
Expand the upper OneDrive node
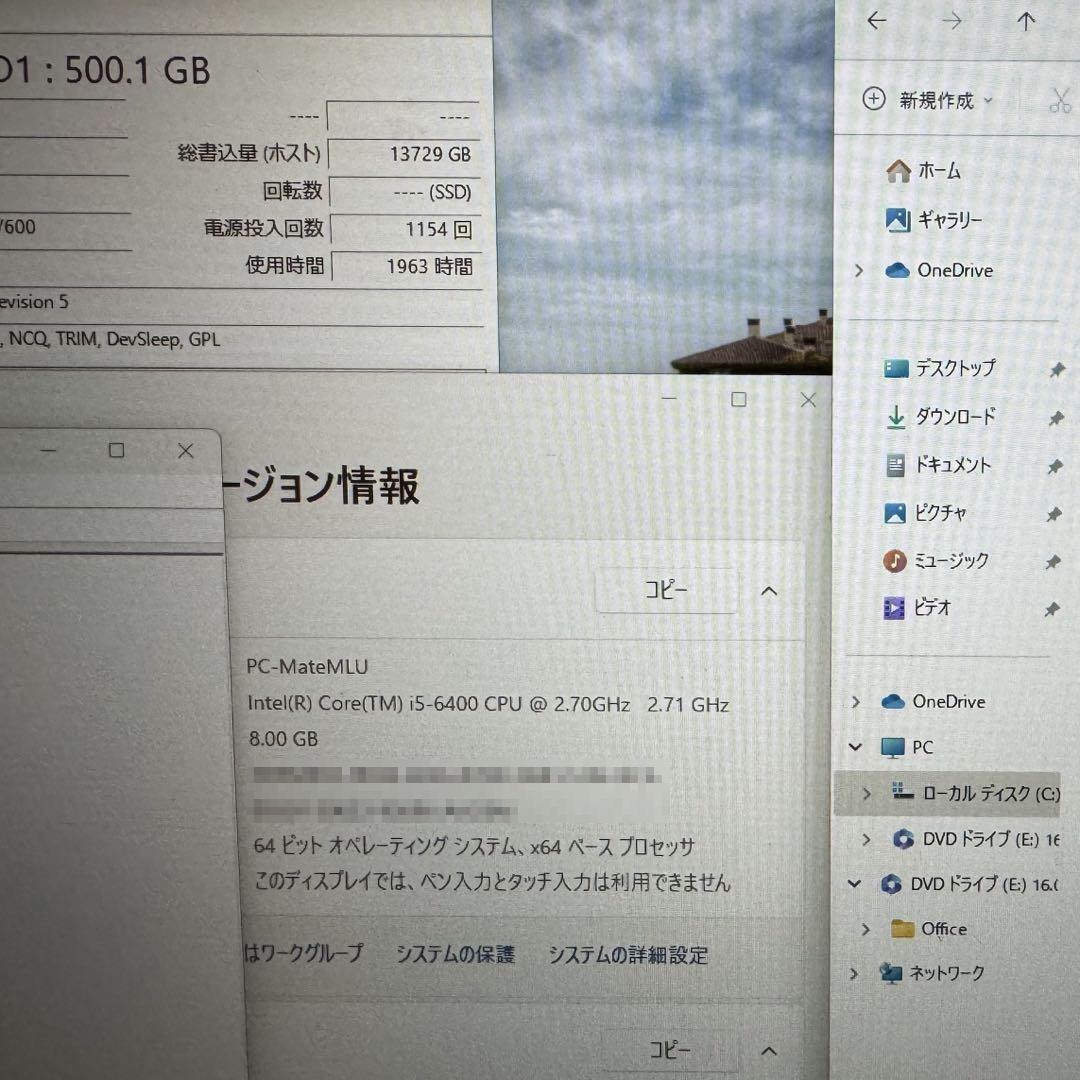pyautogui.click(x=858, y=271)
